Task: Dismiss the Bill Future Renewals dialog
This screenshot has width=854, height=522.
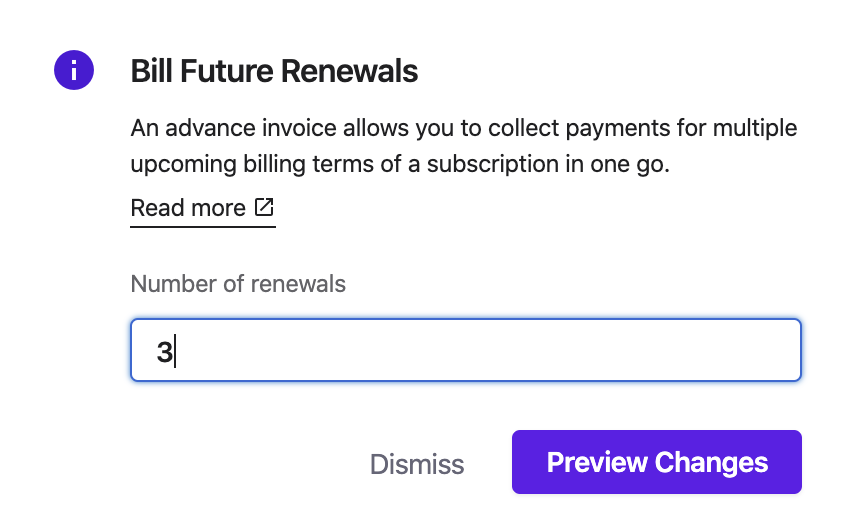Action: 417,464
